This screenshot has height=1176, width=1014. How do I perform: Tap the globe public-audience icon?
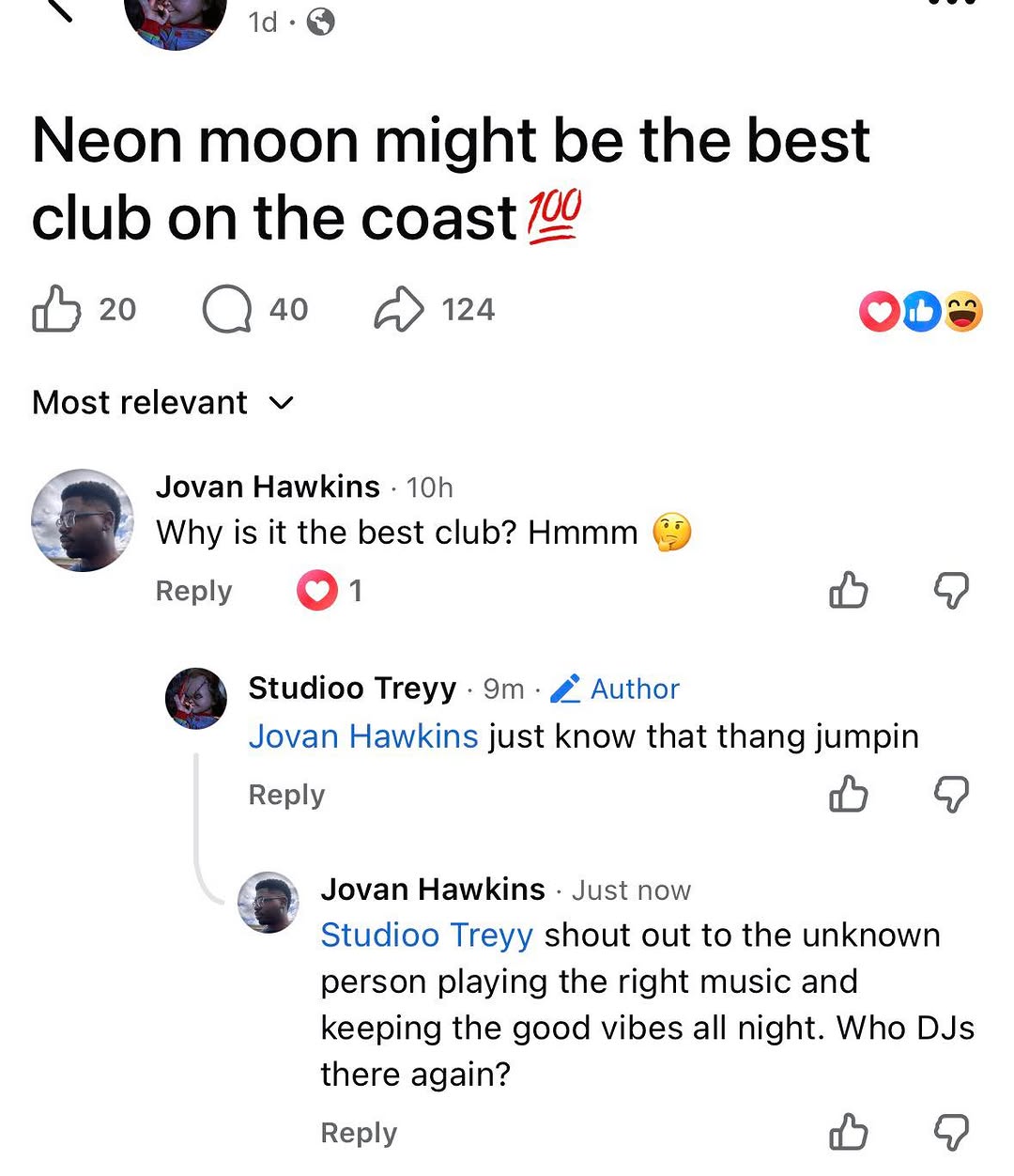pos(321,22)
